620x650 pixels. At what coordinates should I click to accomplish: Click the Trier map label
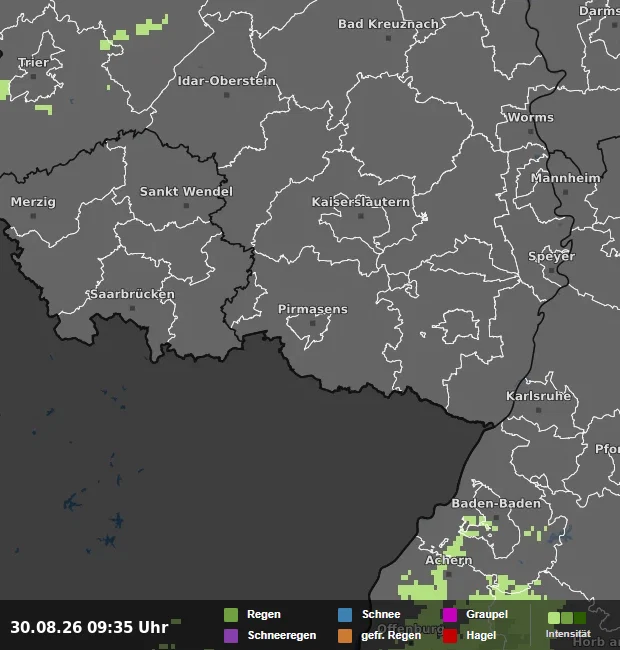34,63
